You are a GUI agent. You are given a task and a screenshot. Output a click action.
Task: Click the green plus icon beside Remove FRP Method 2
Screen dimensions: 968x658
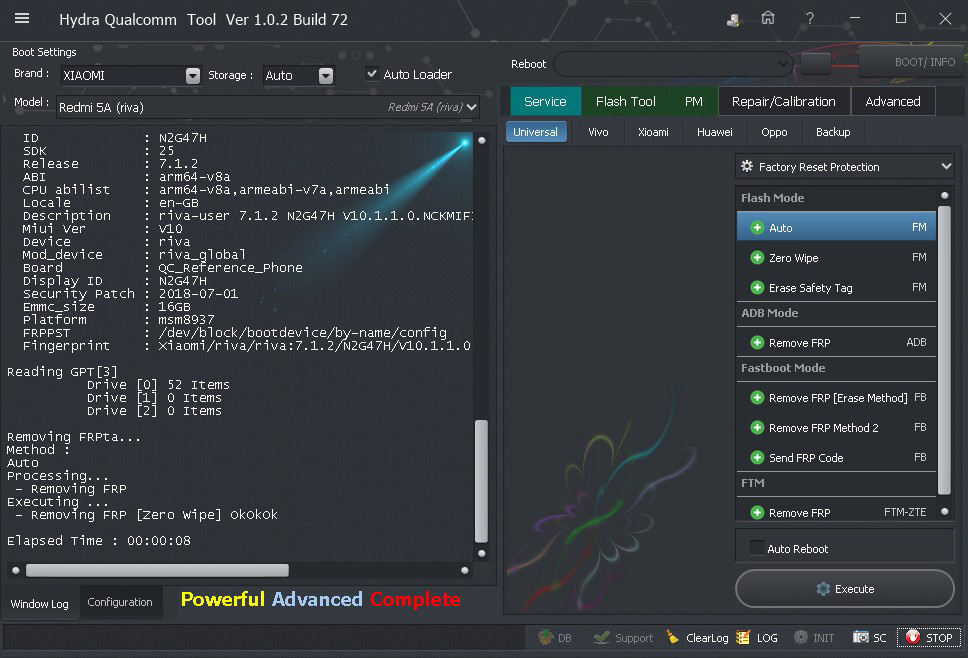(757, 428)
